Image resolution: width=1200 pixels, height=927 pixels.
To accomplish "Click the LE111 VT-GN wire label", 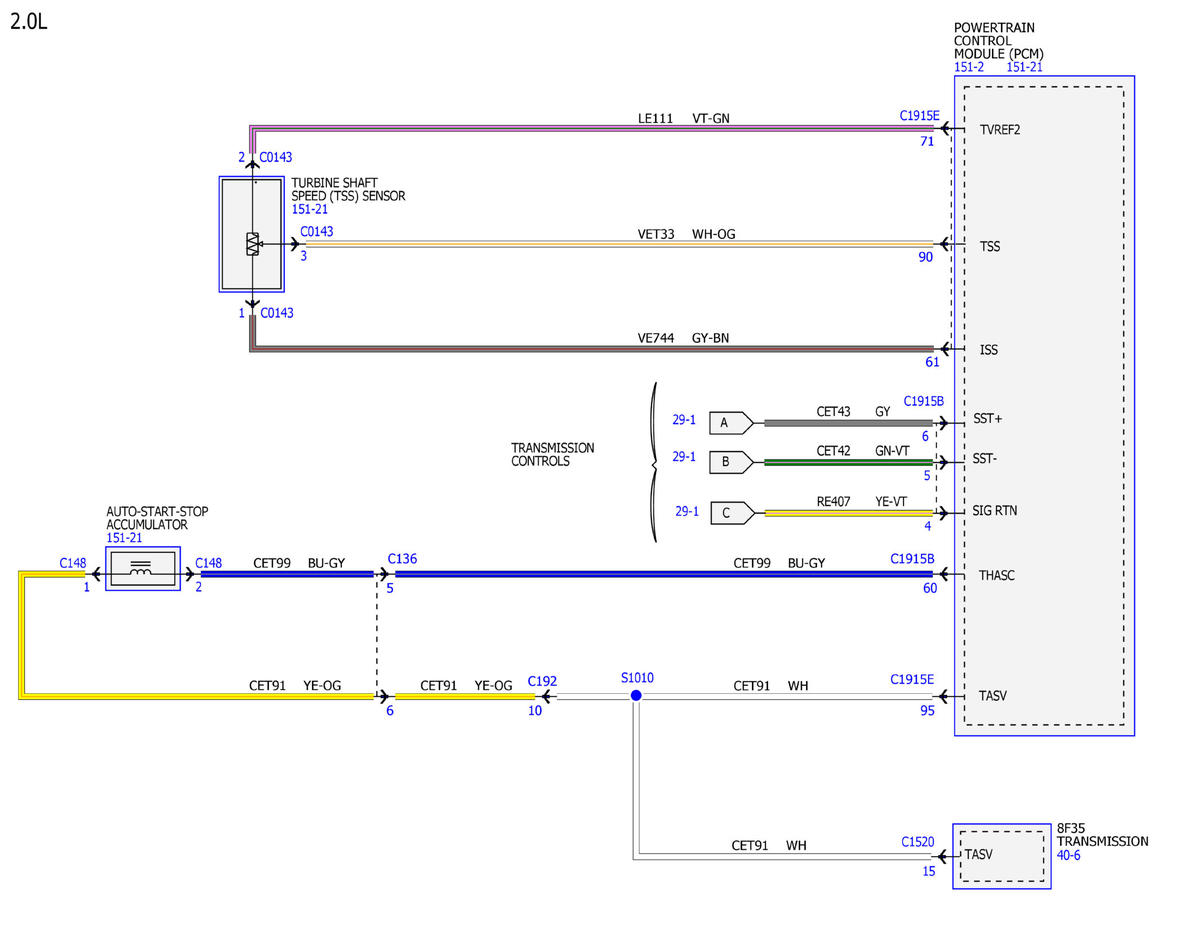I will (x=684, y=118).
